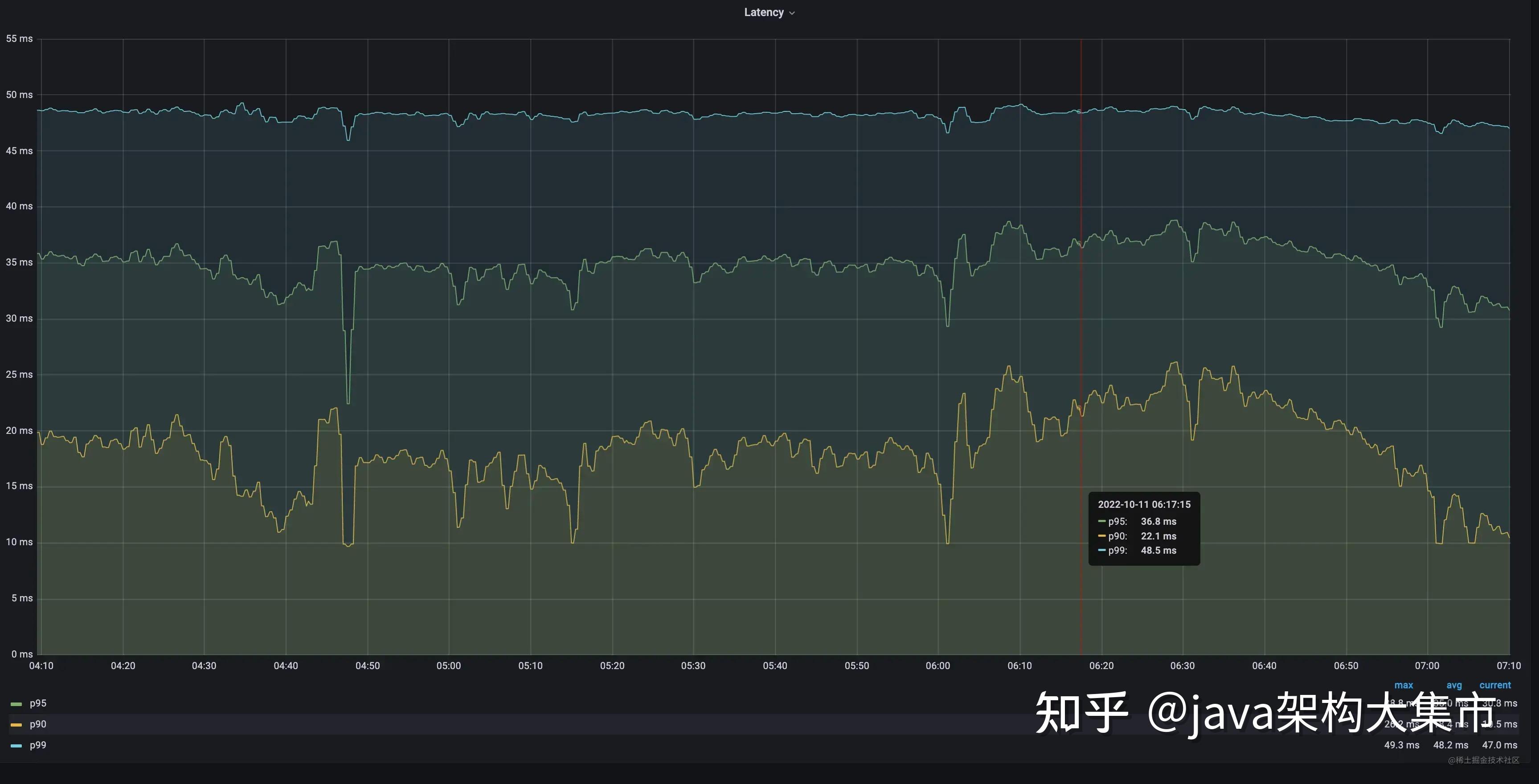Click the 04:10 time axis label
This screenshot has width=1539, height=784.
click(41, 666)
